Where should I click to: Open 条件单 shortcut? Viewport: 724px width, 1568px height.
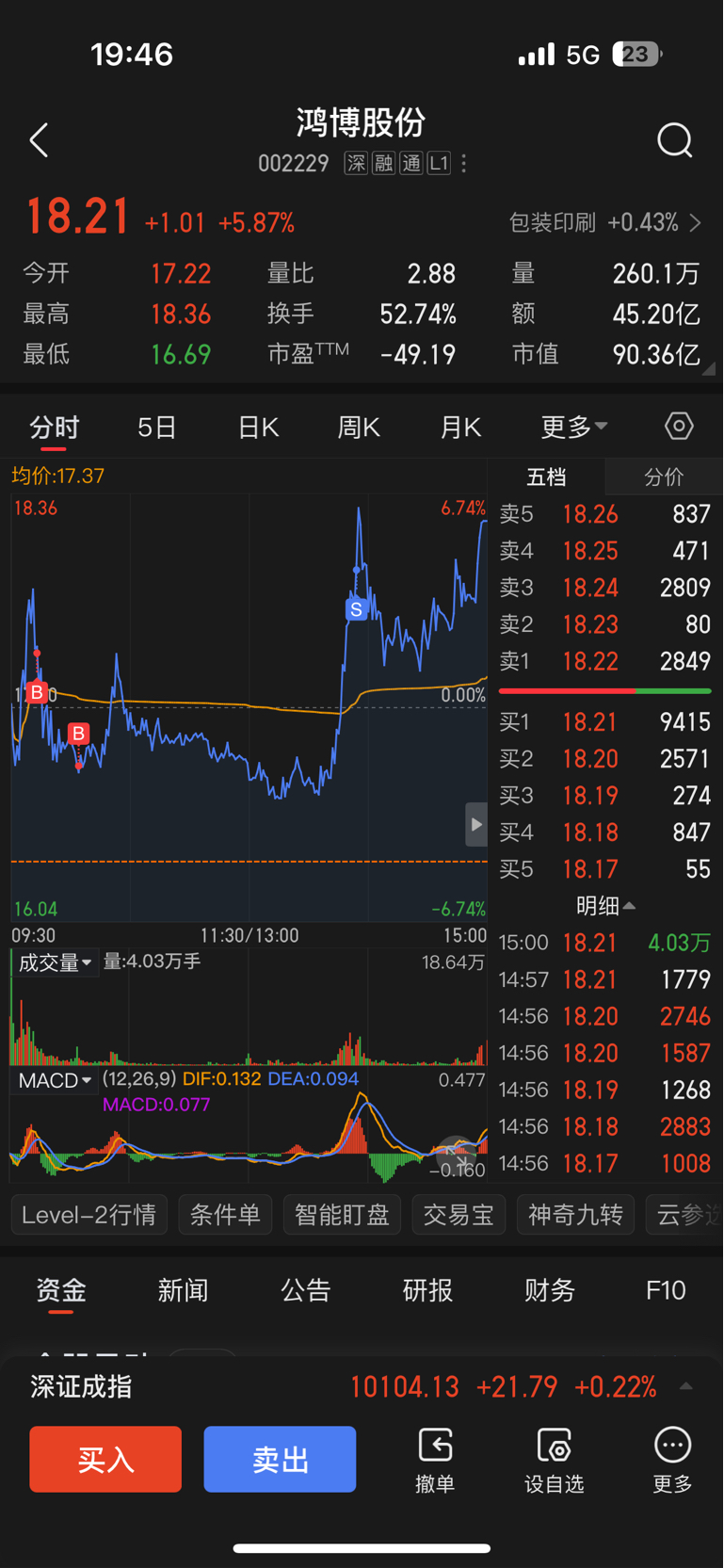point(225,1215)
